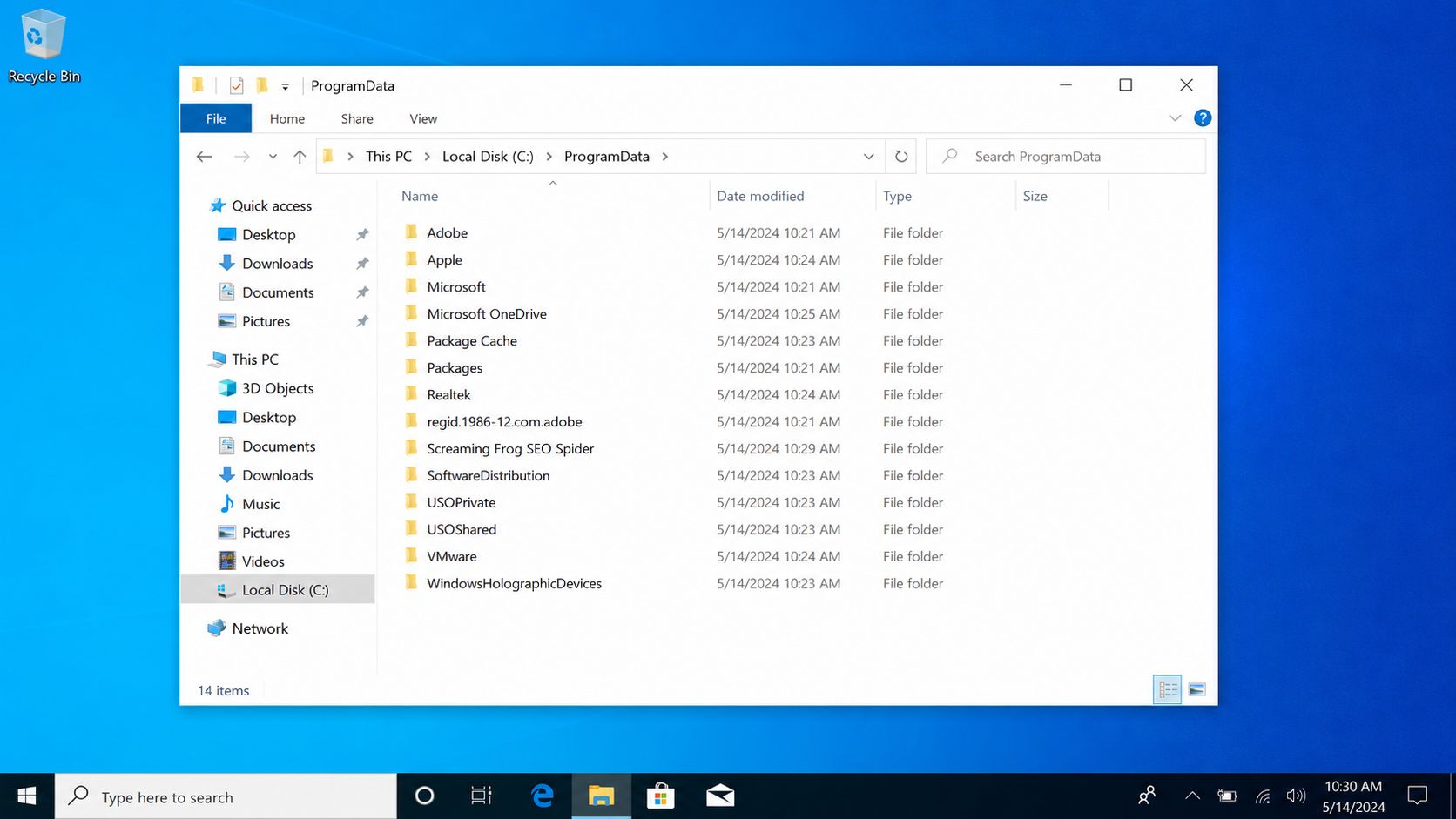The width and height of the screenshot is (1456, 819).
Task: Open Help with the question mark icon
Action: click(x=1203, y=118)
